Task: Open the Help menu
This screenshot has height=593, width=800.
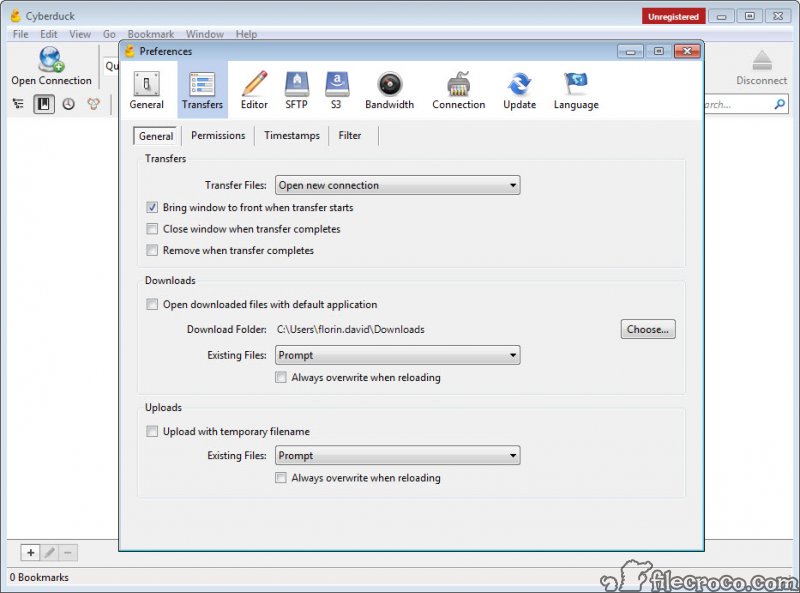Action: [x=246, y=34]
